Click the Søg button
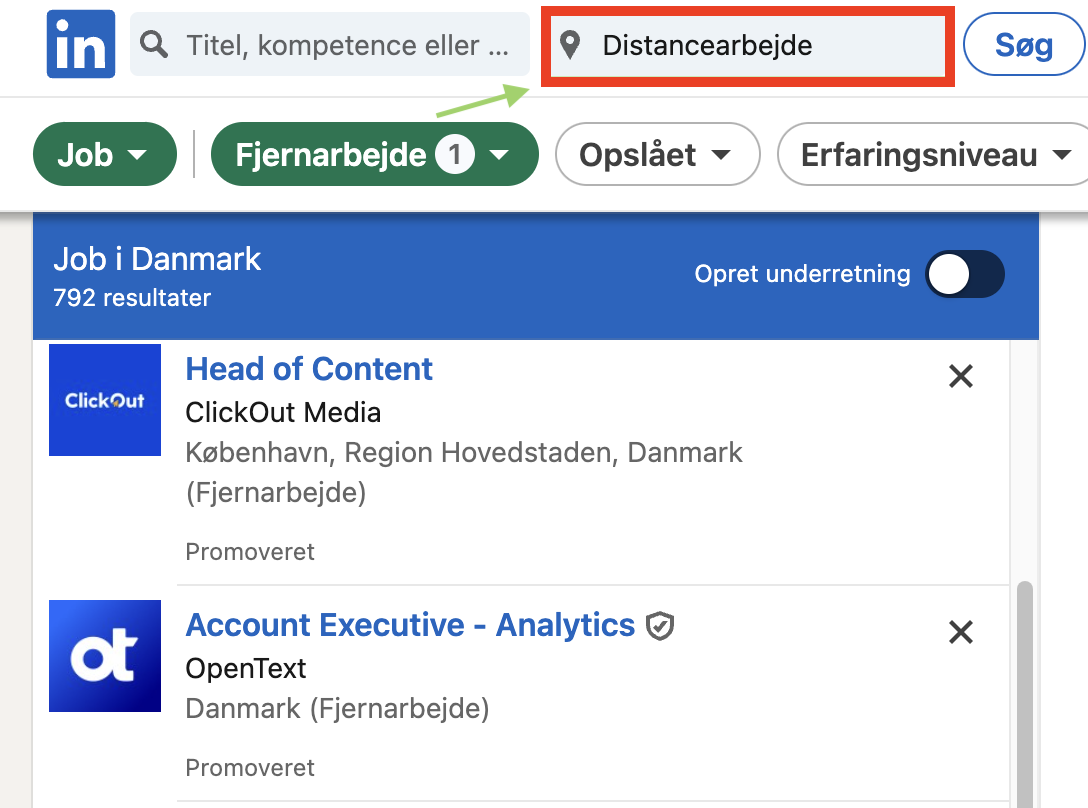This screenshot has height=808, width=1088. coord(1023,44)
